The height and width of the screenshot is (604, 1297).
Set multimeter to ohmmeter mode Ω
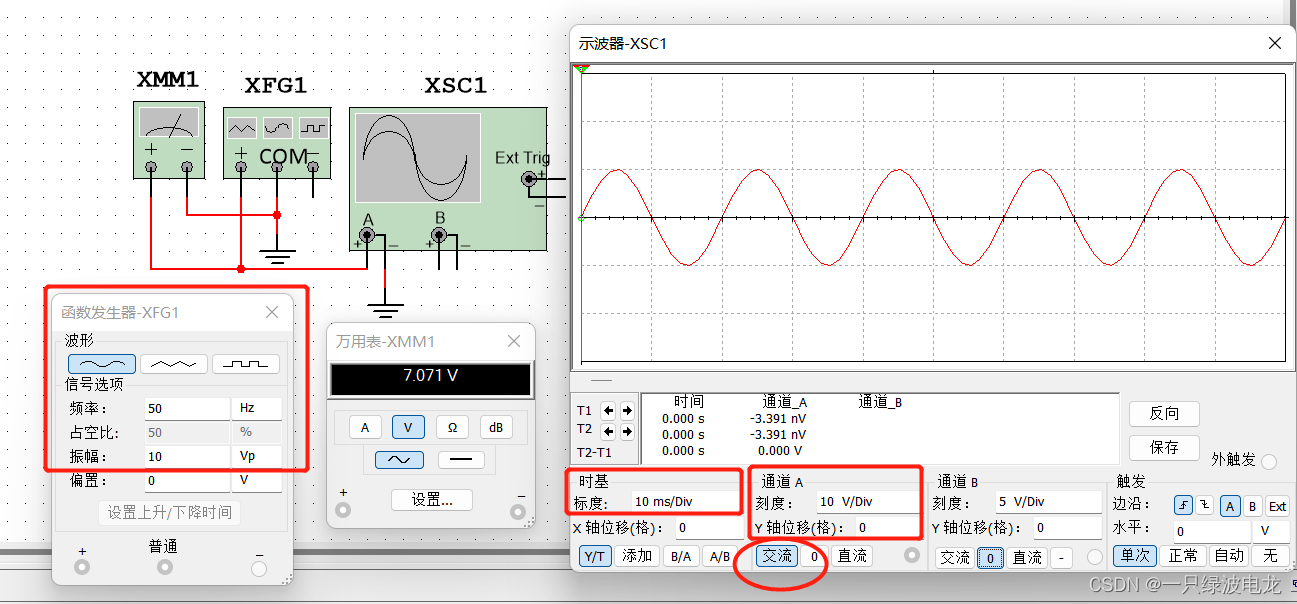452,427
